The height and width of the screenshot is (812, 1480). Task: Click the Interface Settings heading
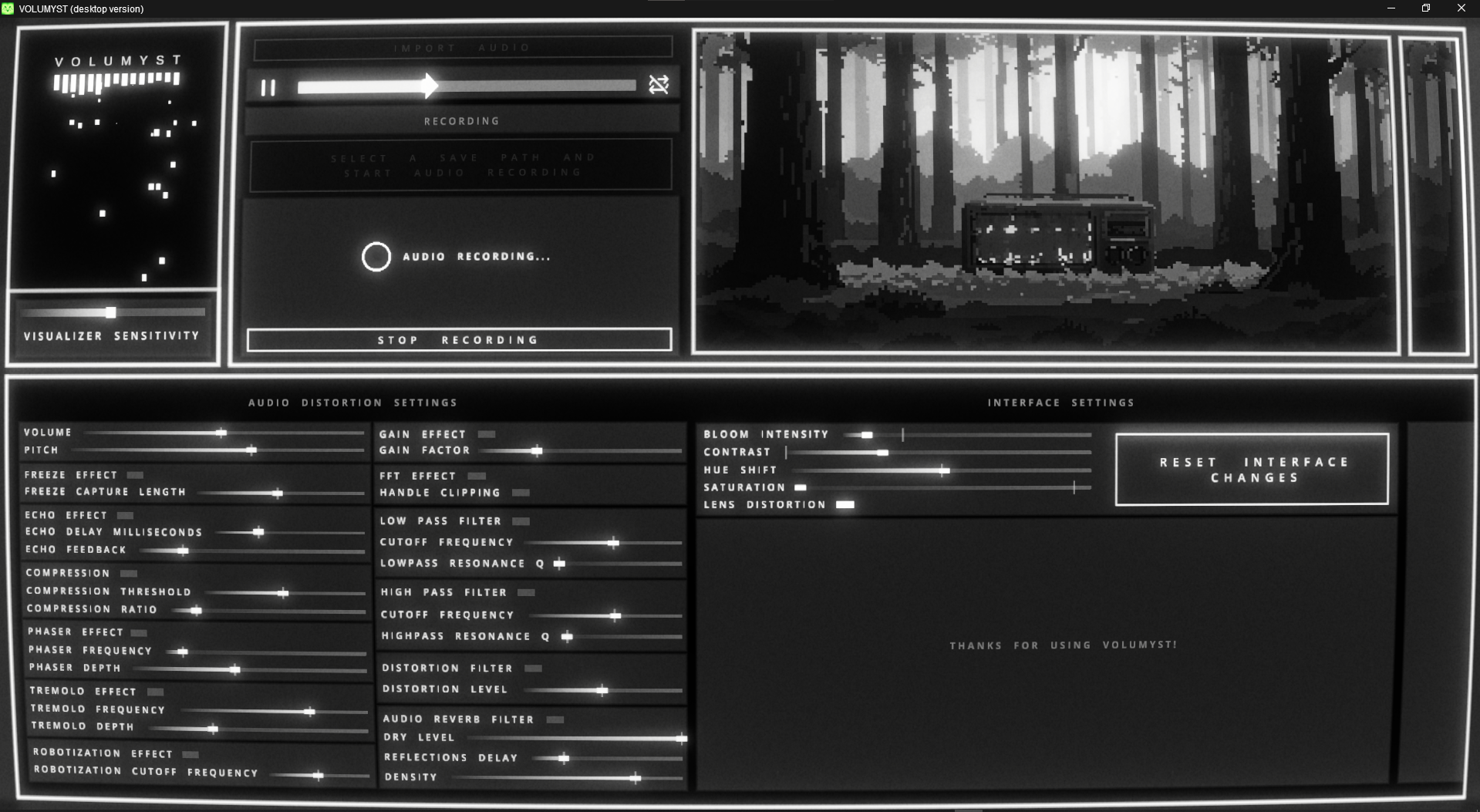[1060, 403]
